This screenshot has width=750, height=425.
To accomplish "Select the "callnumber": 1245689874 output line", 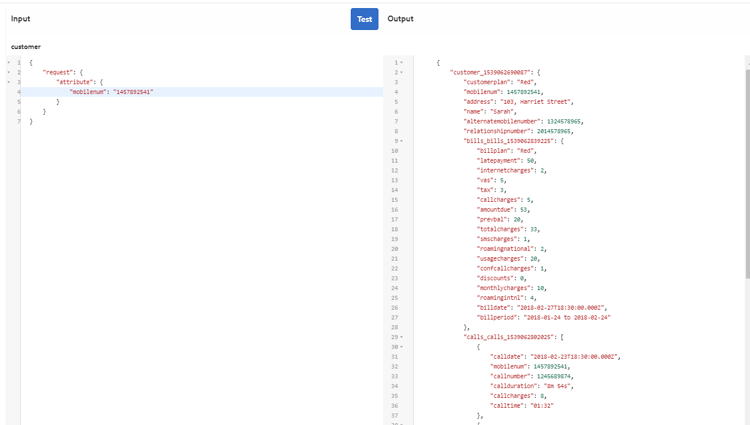I will pyautogui.click(x=531, y=376).
